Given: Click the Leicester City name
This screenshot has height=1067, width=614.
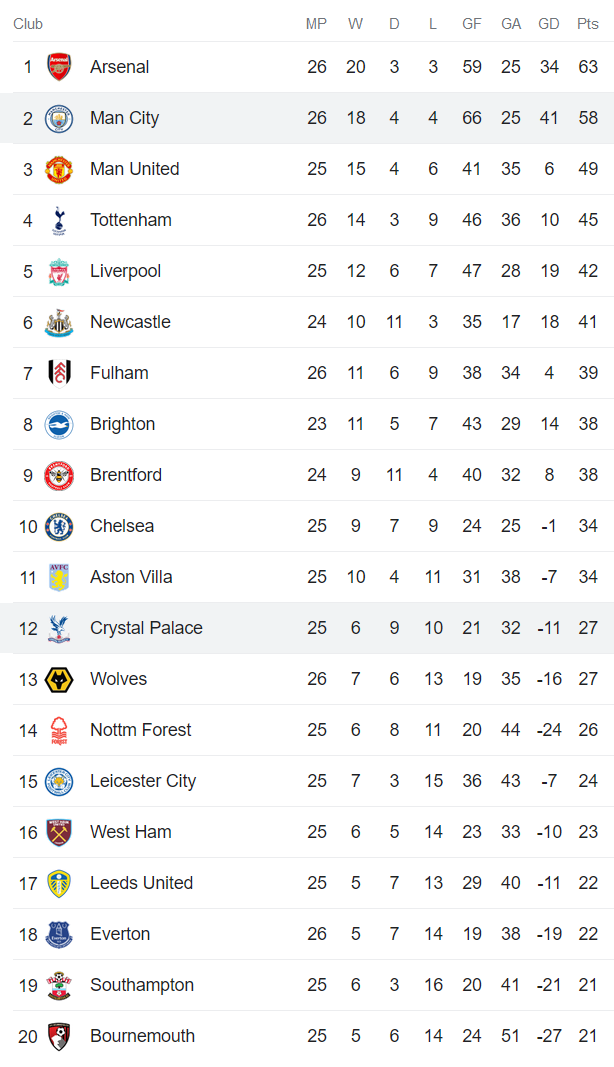Looking at the screenshot, I should 141,781.
